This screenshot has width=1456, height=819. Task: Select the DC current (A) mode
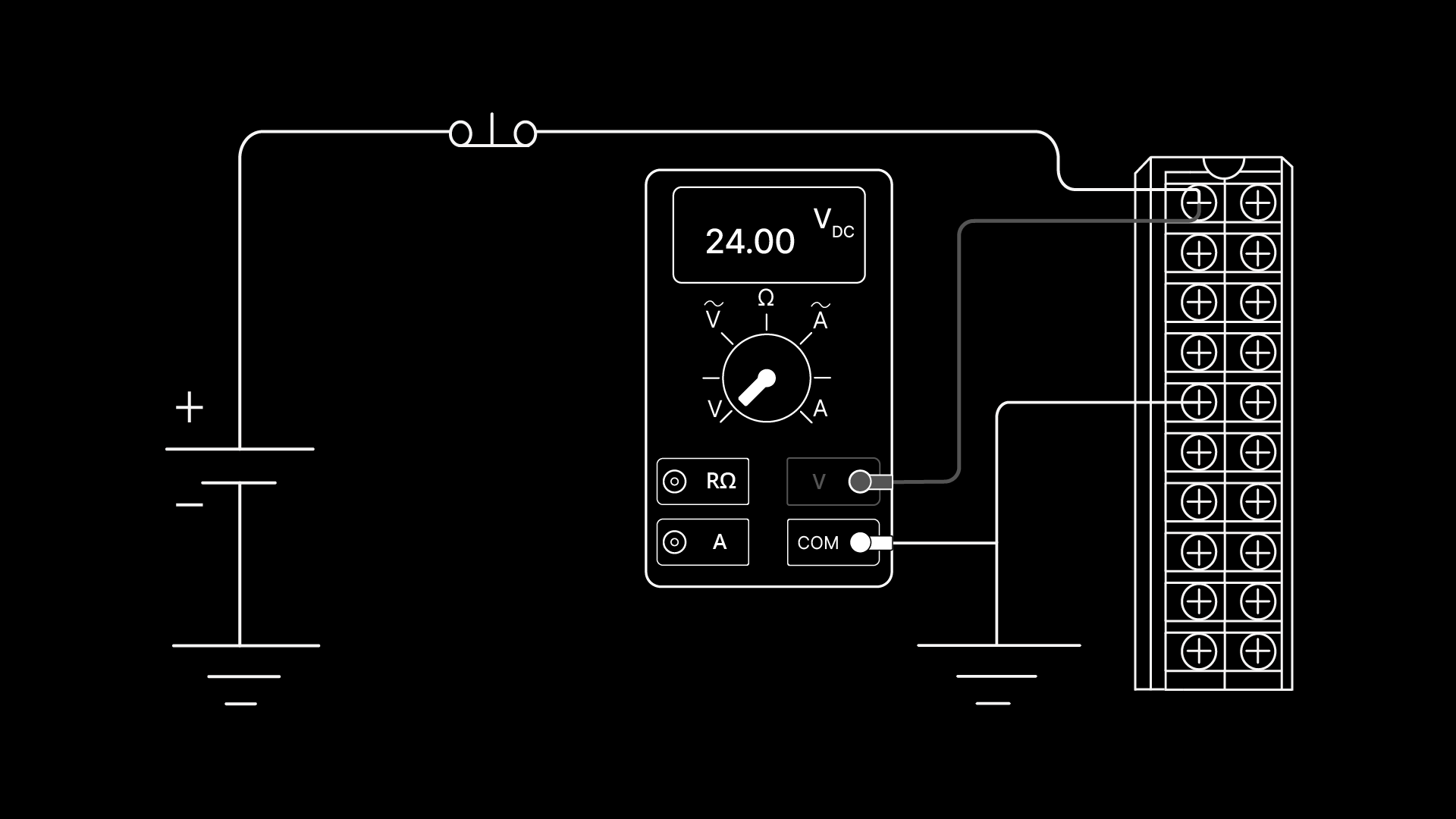(819, 409)
